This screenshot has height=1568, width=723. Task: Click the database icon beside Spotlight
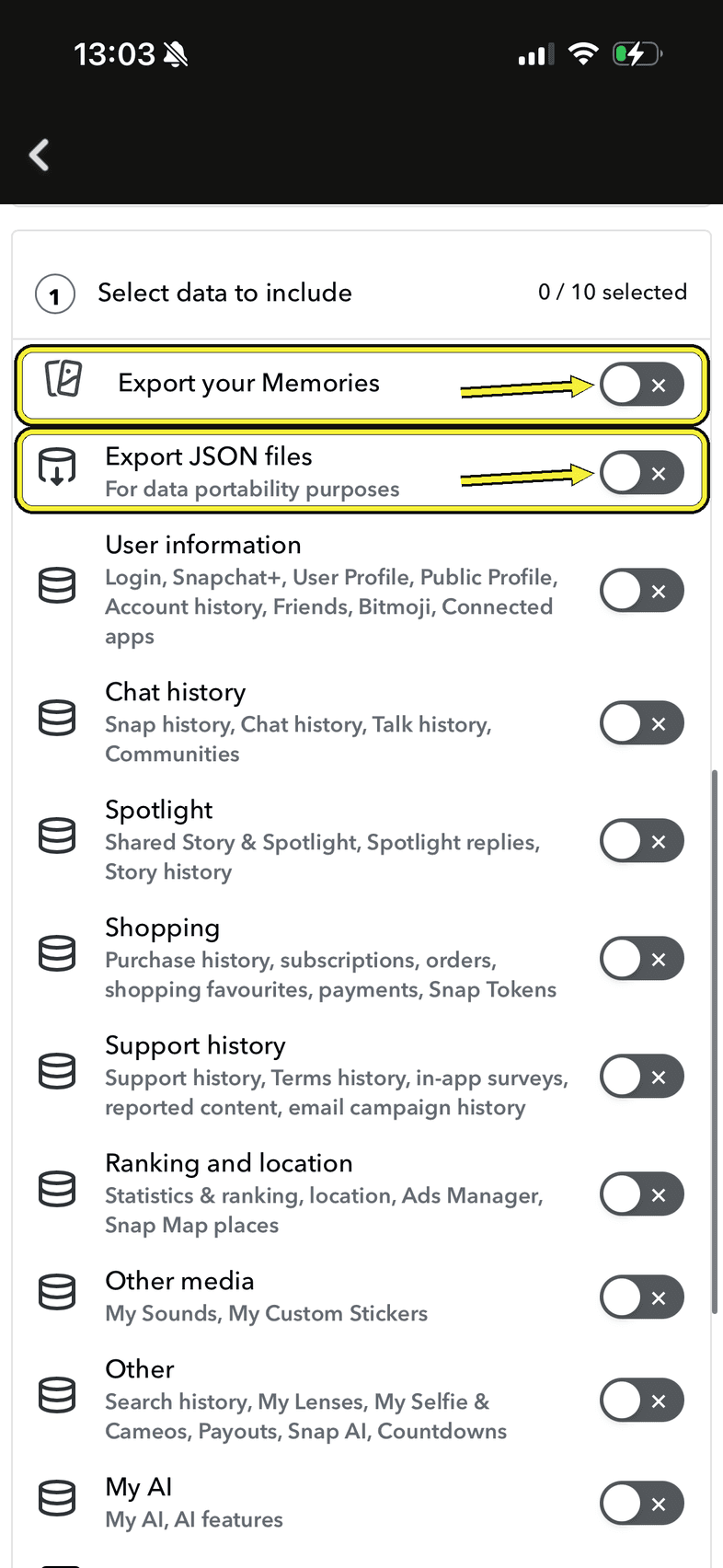click(x=57, y=836)
